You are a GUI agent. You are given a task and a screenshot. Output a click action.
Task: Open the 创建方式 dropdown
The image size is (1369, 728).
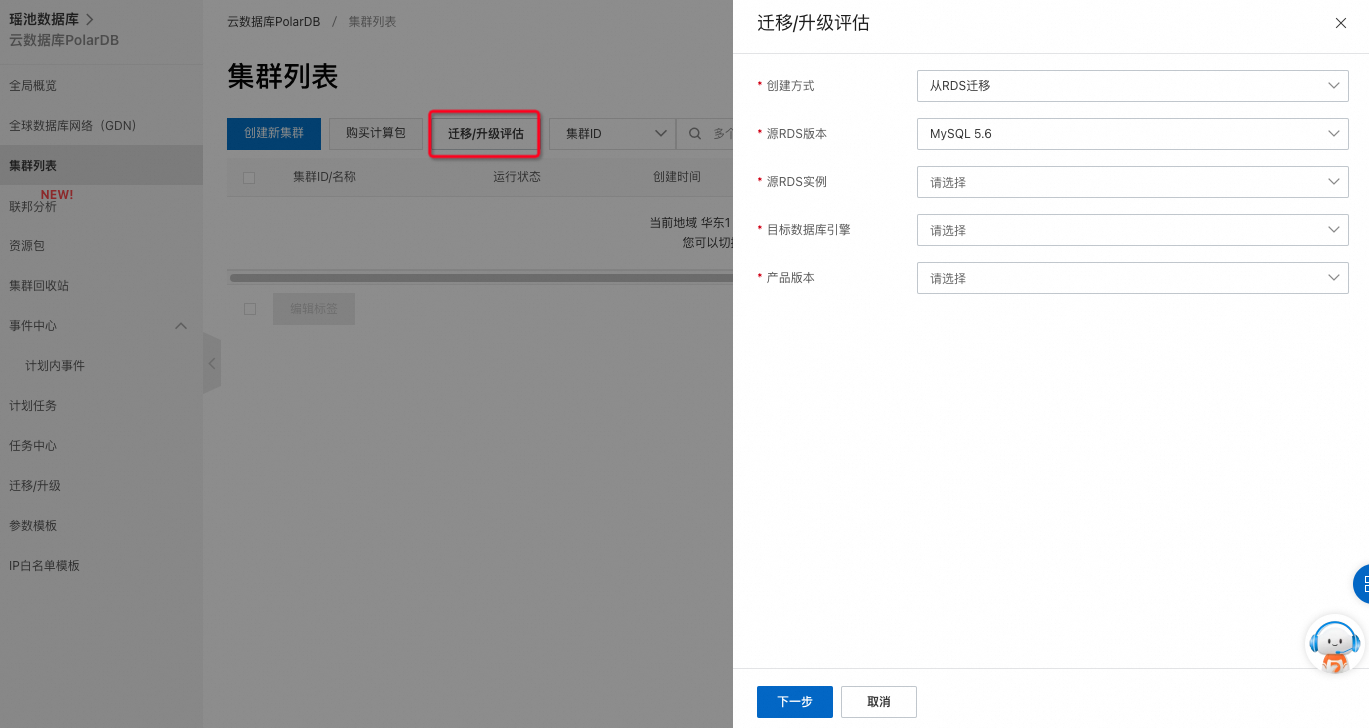(x=1132, y=86)
